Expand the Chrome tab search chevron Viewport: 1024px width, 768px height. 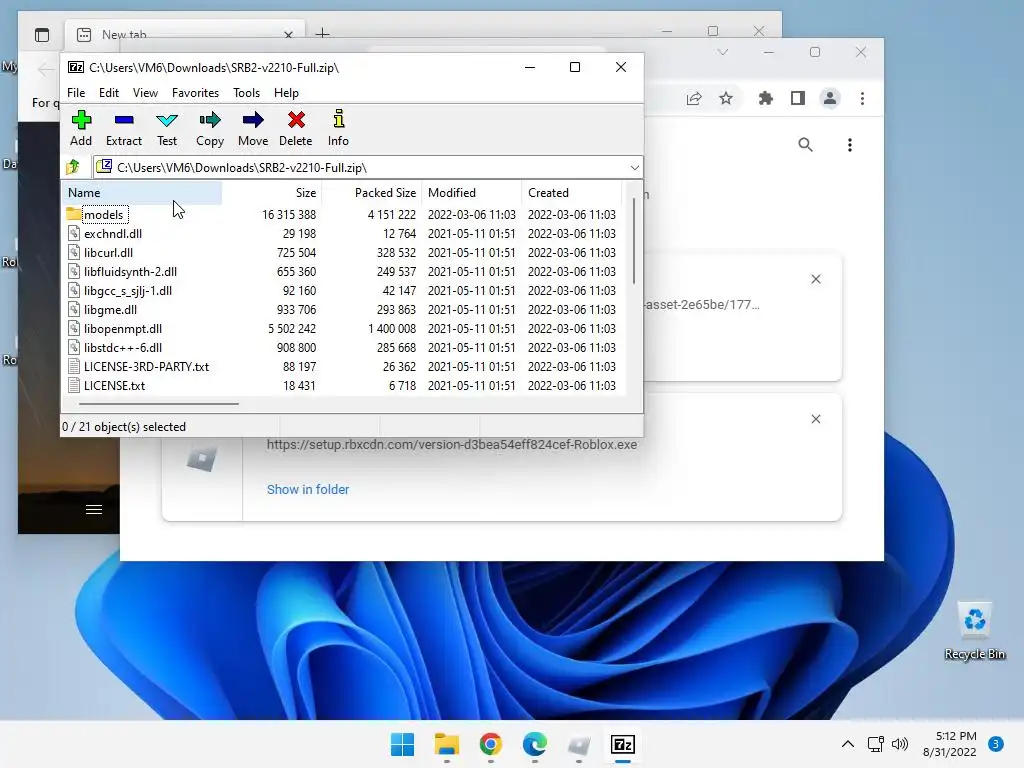click(x=722, y=52)
